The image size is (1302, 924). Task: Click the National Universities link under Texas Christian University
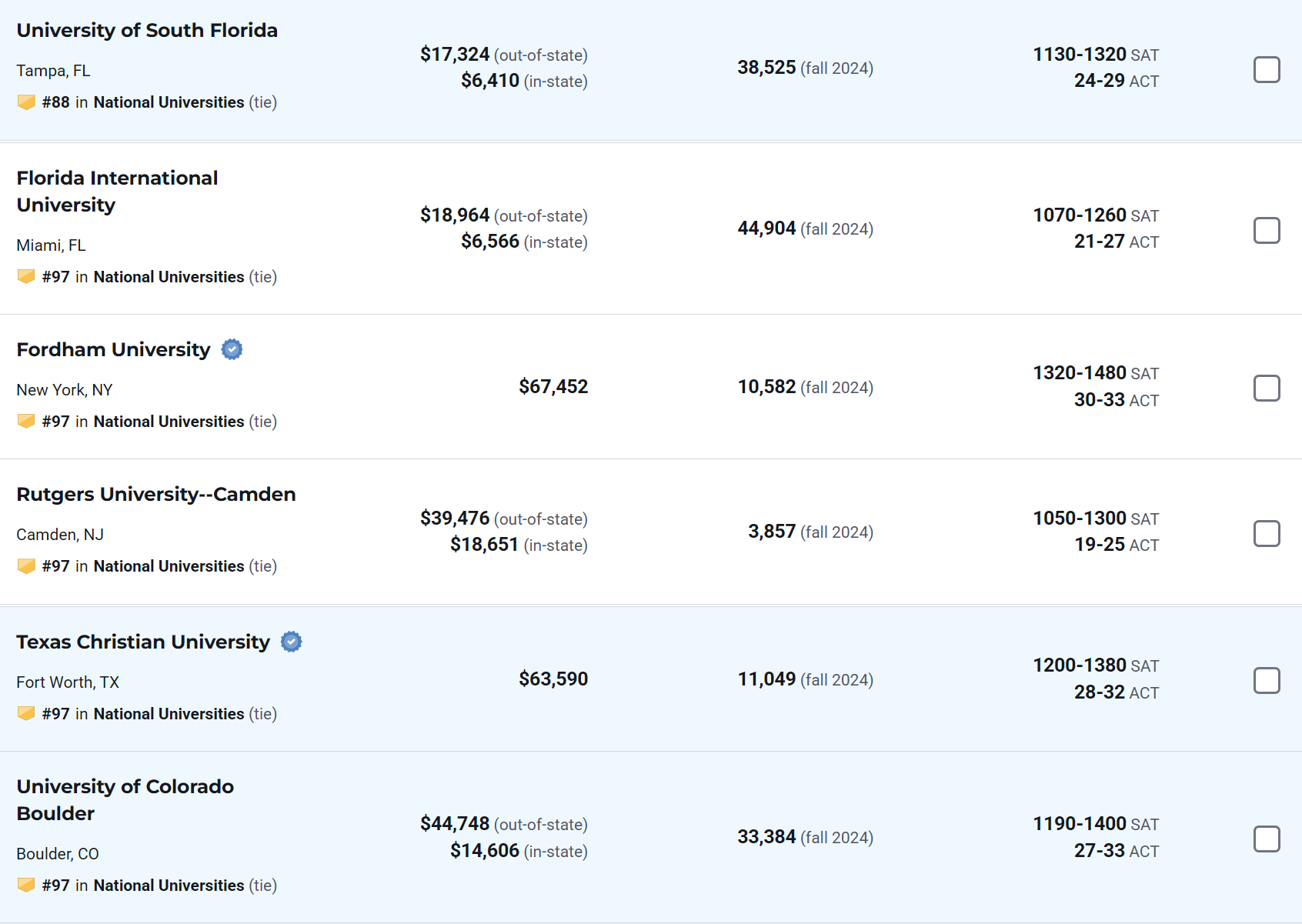click(169, 714)
